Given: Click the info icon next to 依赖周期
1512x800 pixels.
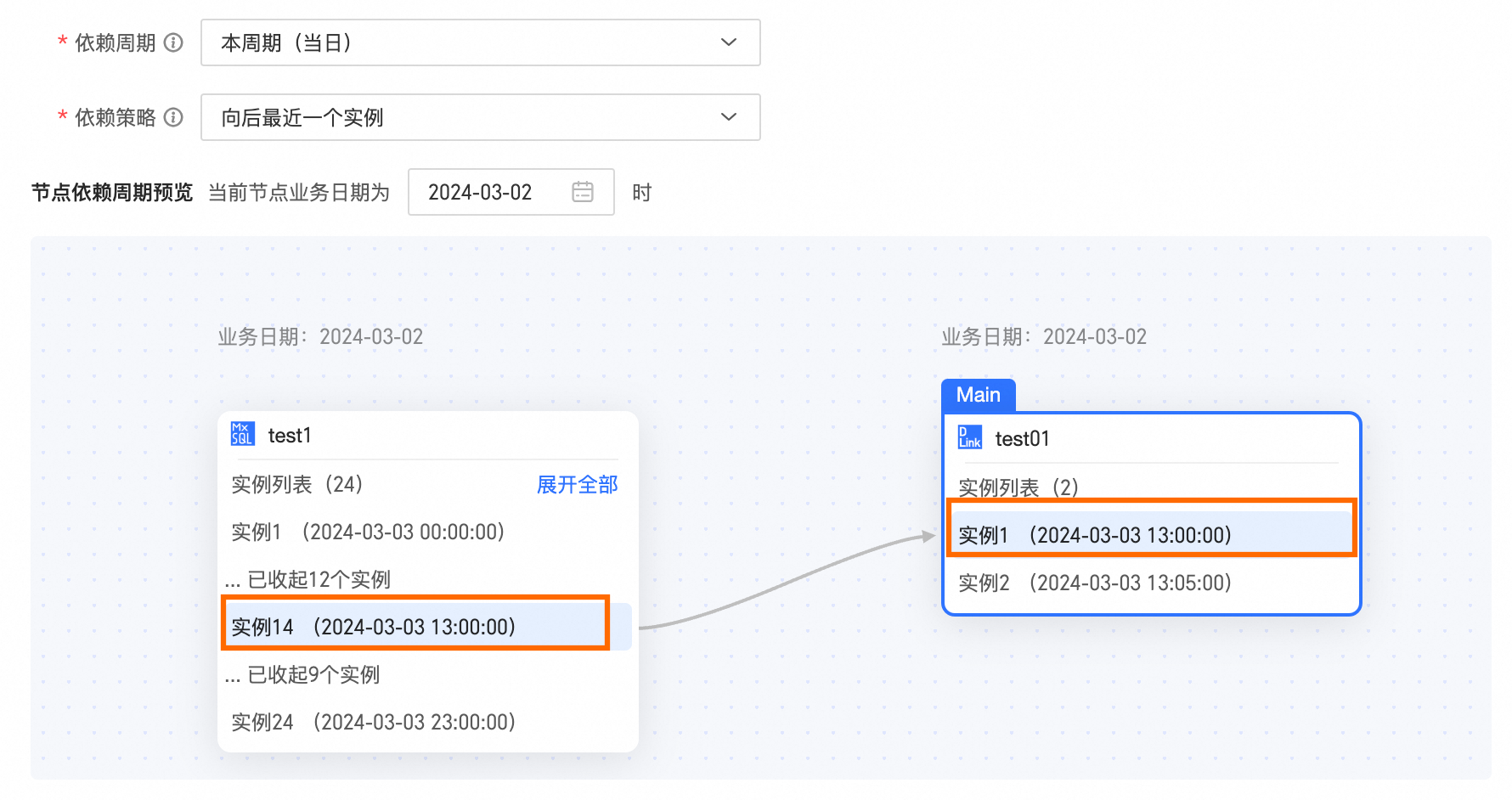Looking at the screenshot, I should (x=173, y=42).
